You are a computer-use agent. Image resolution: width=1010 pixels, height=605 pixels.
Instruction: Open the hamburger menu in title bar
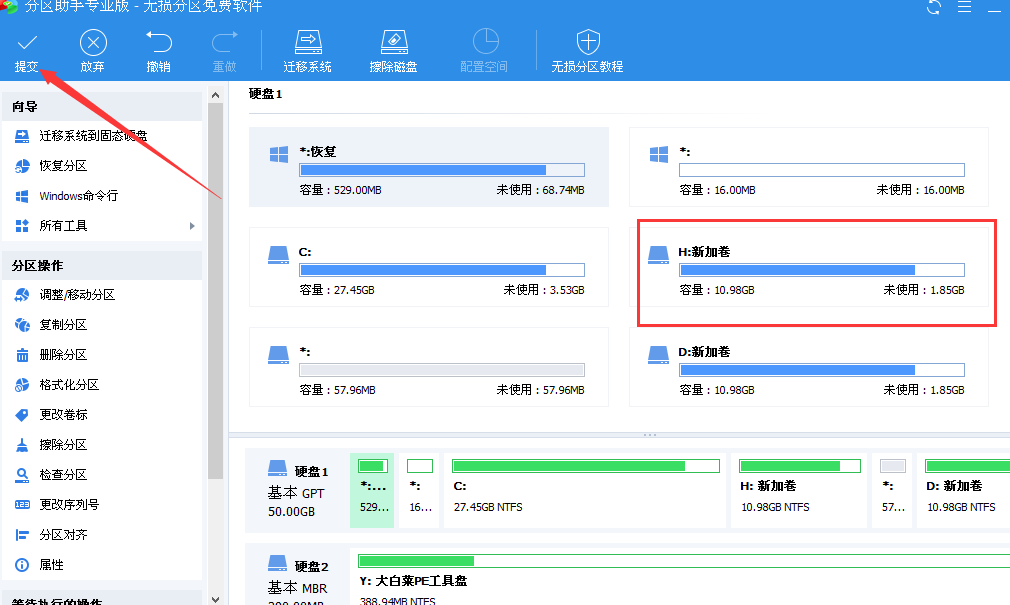coord(964,7)
